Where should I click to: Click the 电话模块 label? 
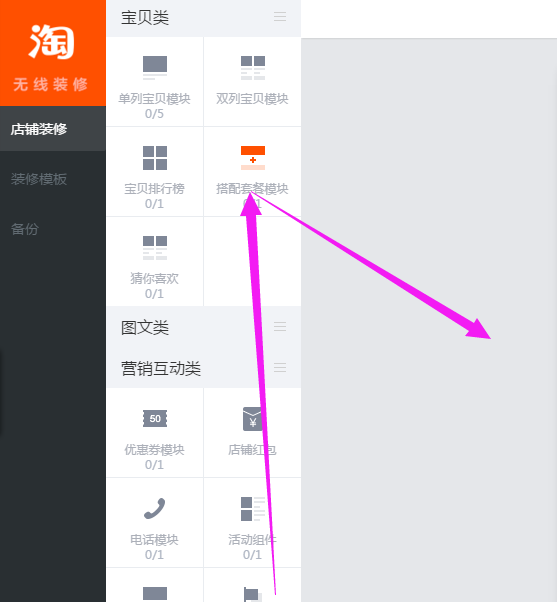(154, 540)
